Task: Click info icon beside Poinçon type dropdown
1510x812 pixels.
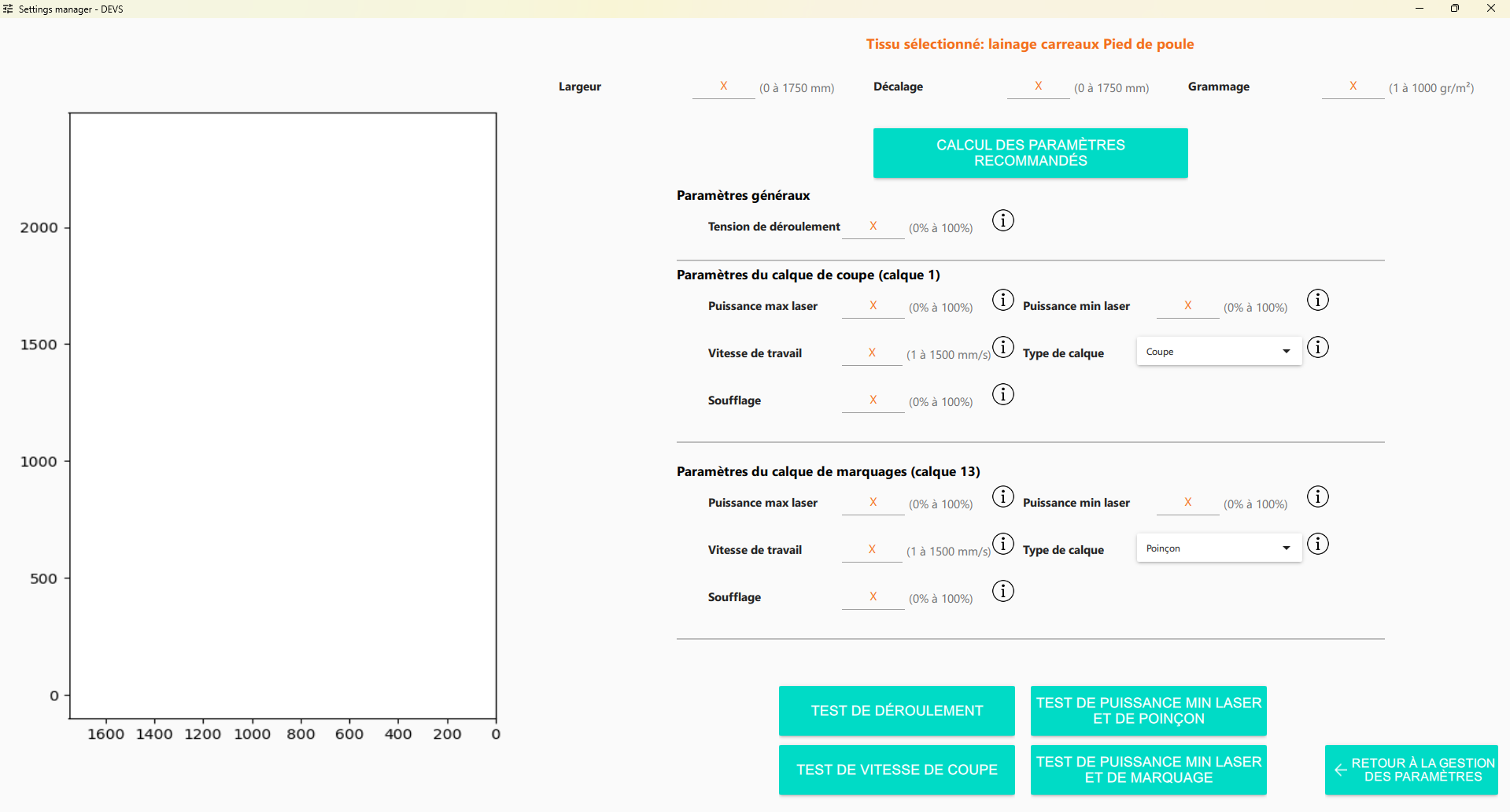Action: 1317,544
